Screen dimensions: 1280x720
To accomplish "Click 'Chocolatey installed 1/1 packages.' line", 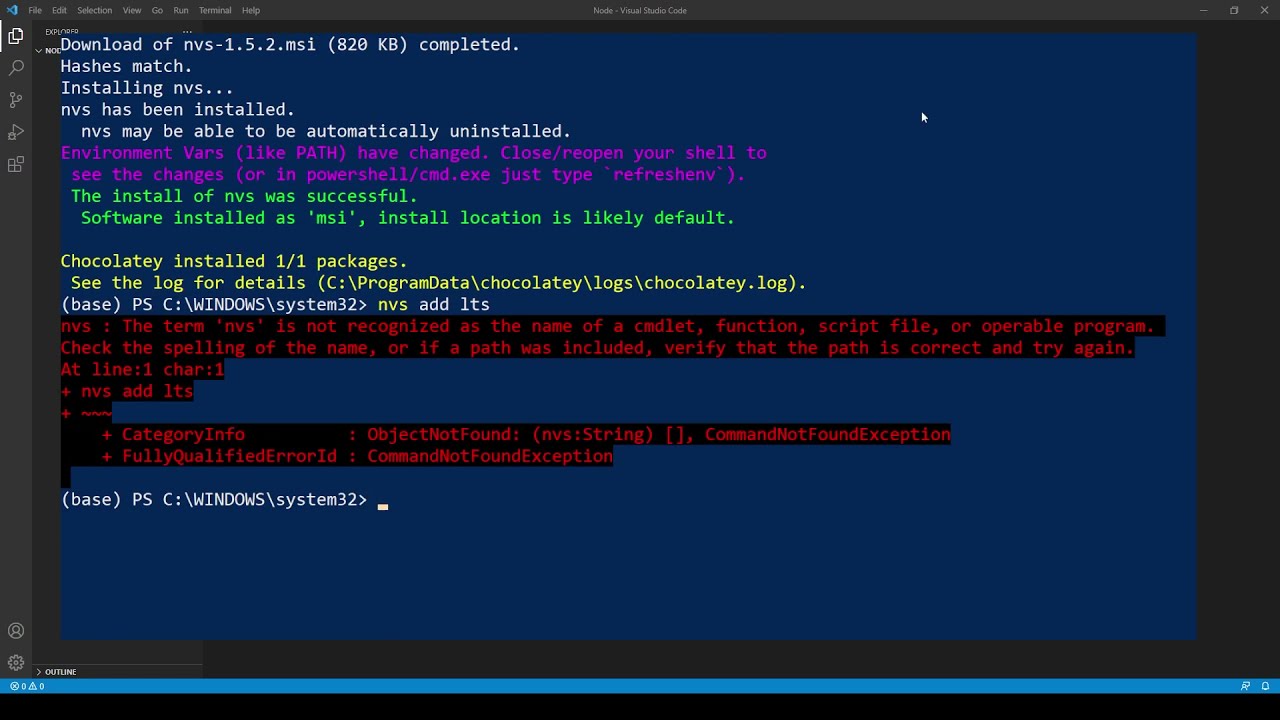I will click(234, 261).
